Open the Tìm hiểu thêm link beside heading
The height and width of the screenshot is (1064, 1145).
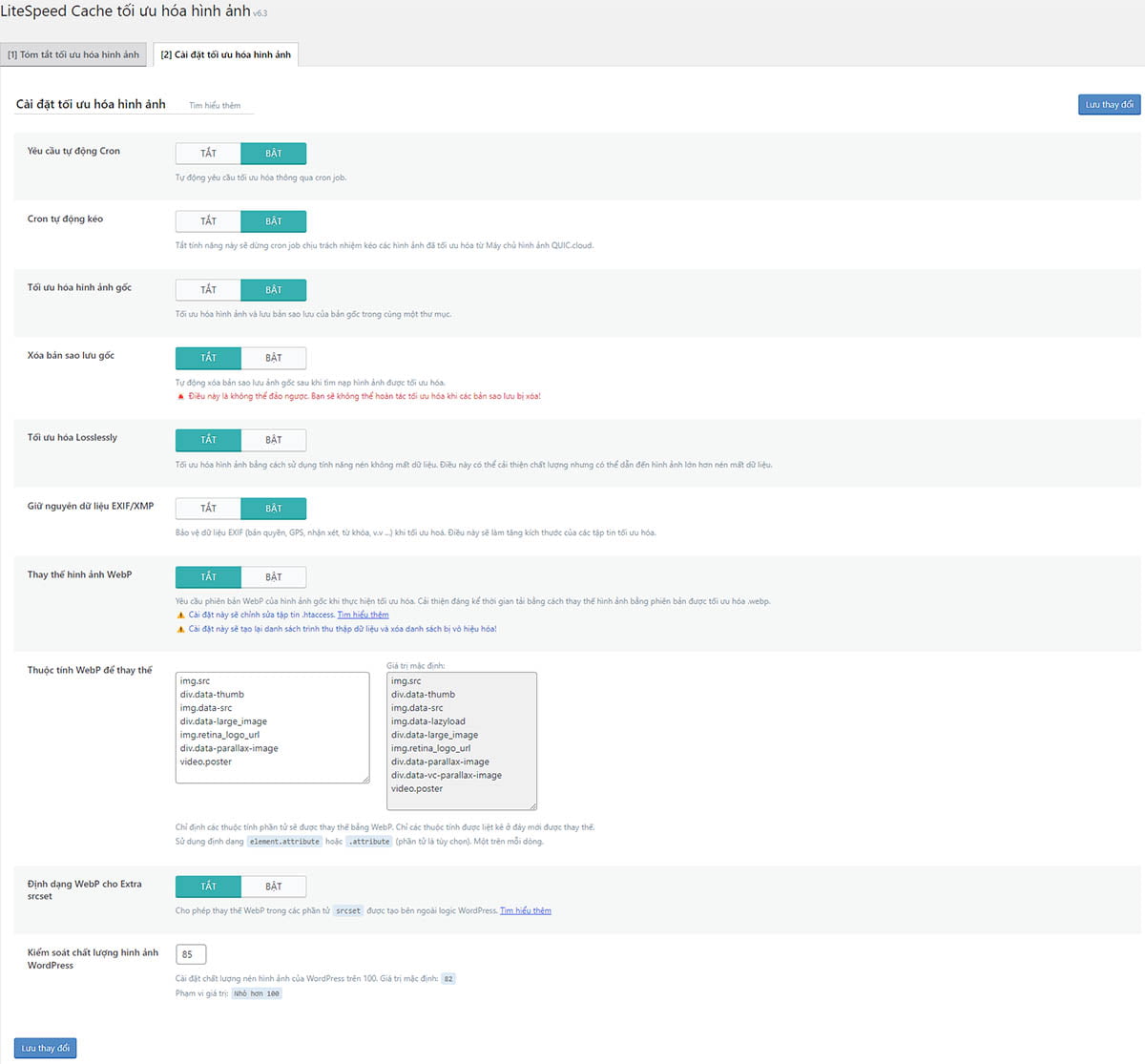coord(215,106)
